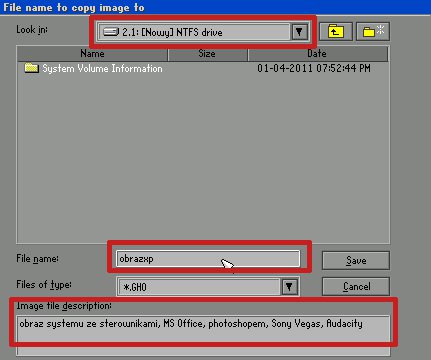Select the date 01-04-2011 07:52:44 PM
Screen dimensions: 431x360
coord(314,68)
